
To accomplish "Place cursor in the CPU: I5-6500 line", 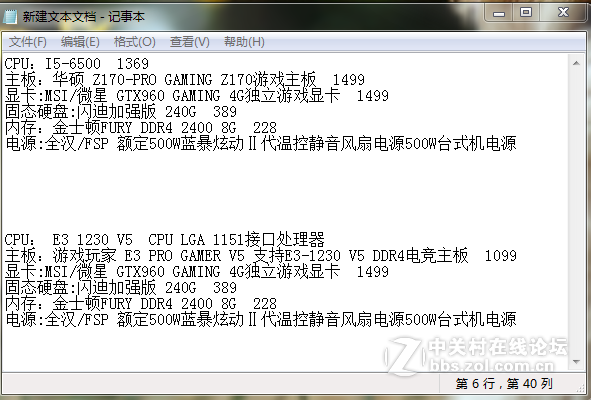I will tap(77, 64).
